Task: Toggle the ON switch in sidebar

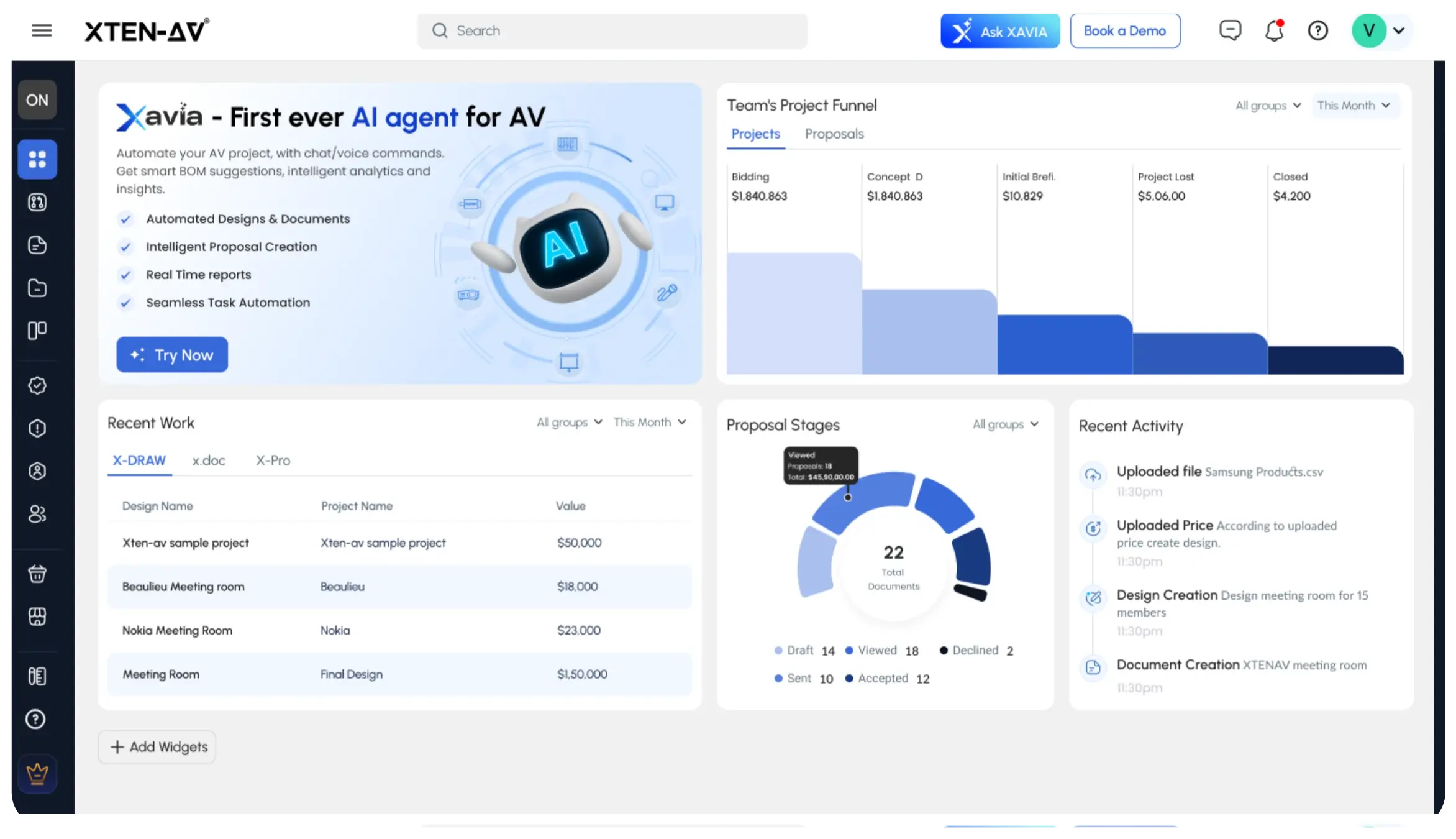Action: tap(37, 100)
